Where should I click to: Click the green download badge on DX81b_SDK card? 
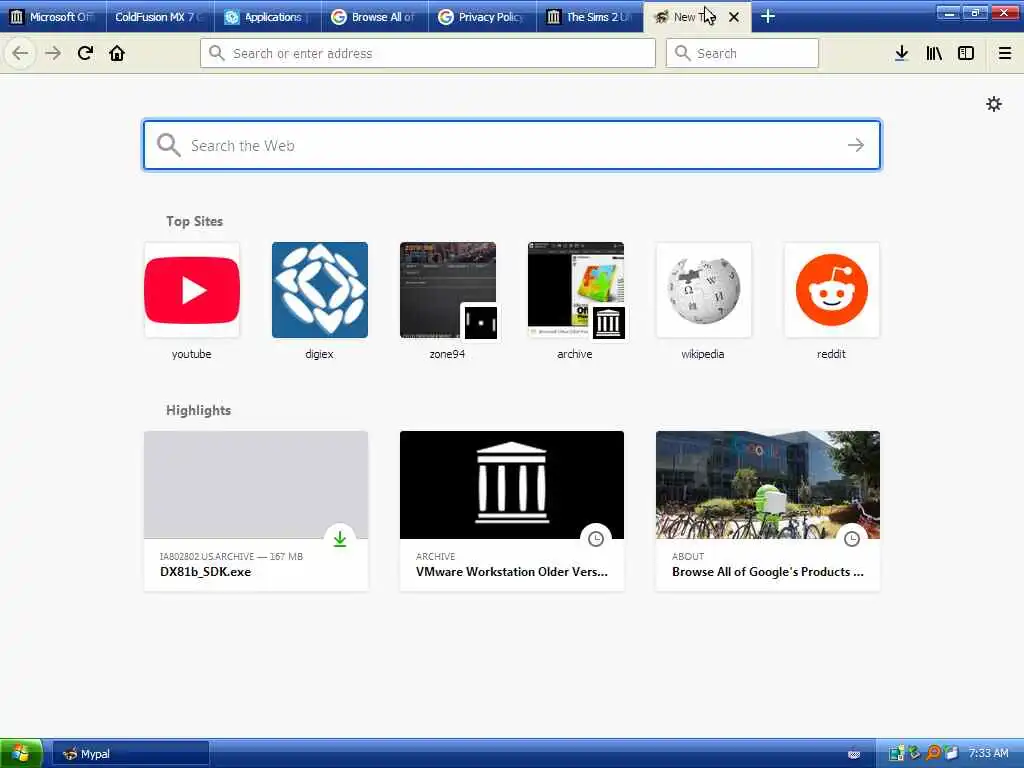pyautogui.click(x=340, y=539)
